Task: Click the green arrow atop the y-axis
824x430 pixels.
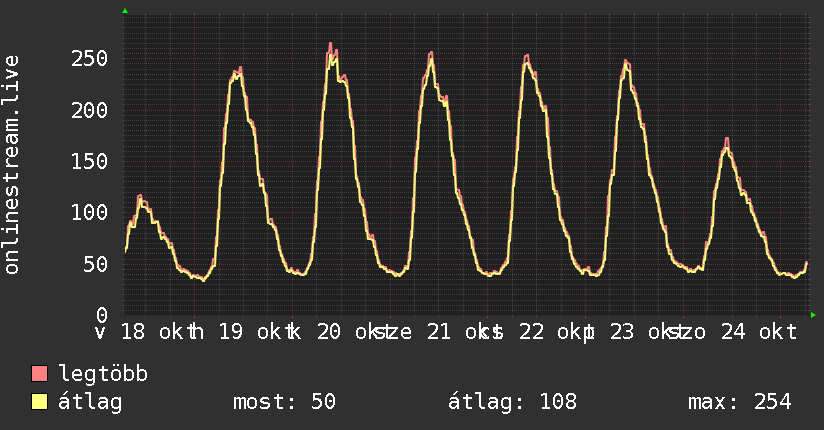Action: (125, 11)
